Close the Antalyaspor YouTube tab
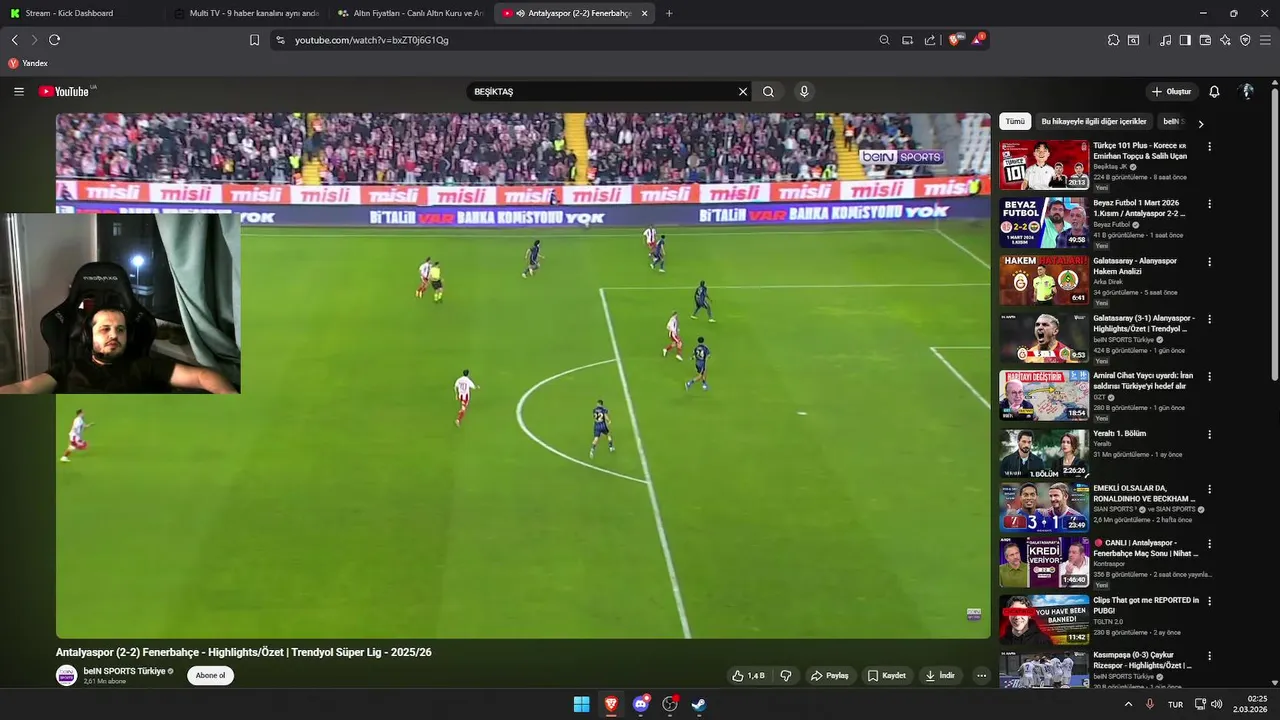1280x720 pixels. coord(644,13)
